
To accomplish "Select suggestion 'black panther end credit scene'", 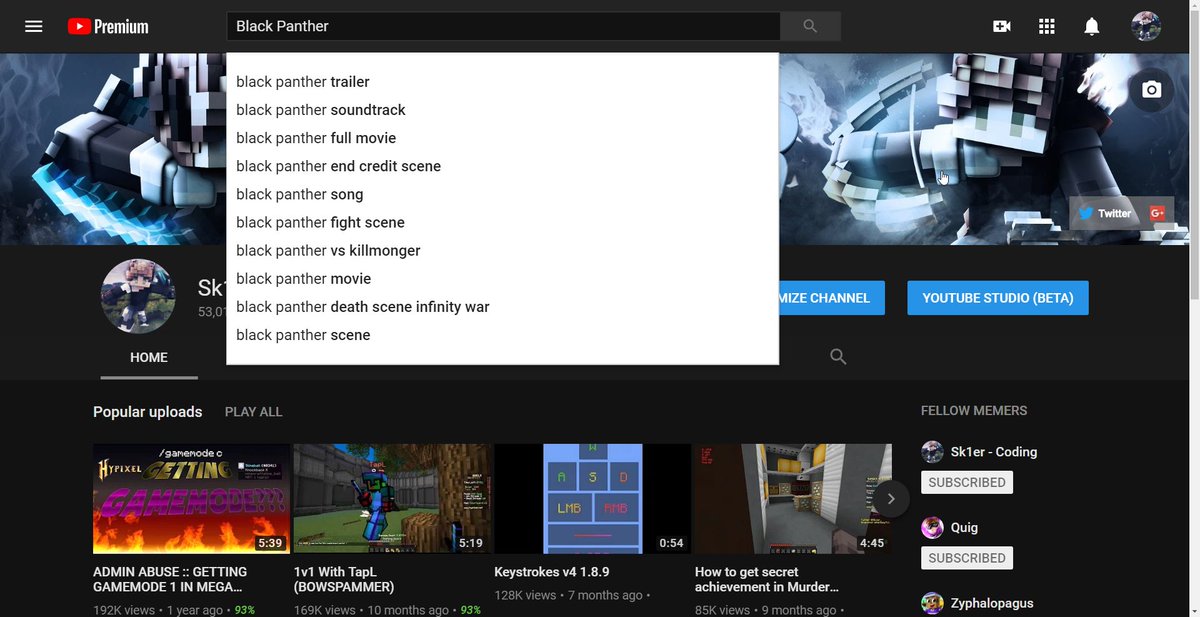I will (502, 166).
